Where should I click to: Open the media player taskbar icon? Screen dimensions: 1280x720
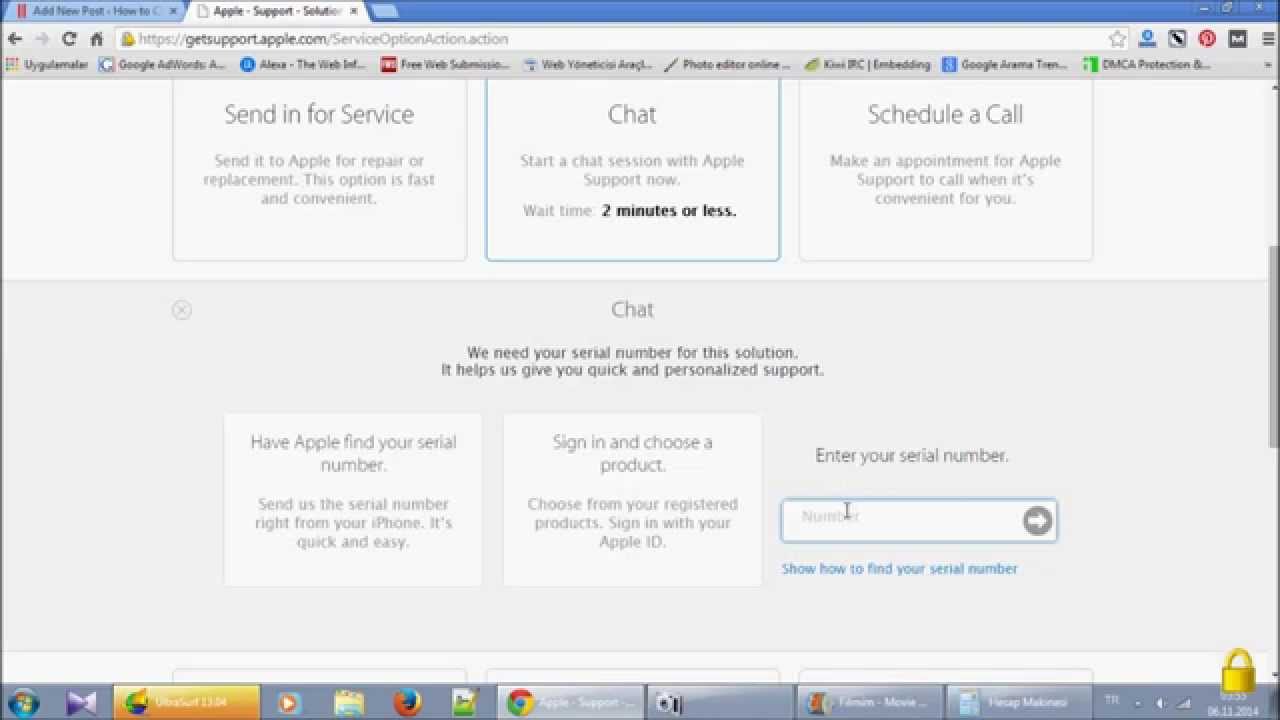pyautogui.click(x=288, y=703)
